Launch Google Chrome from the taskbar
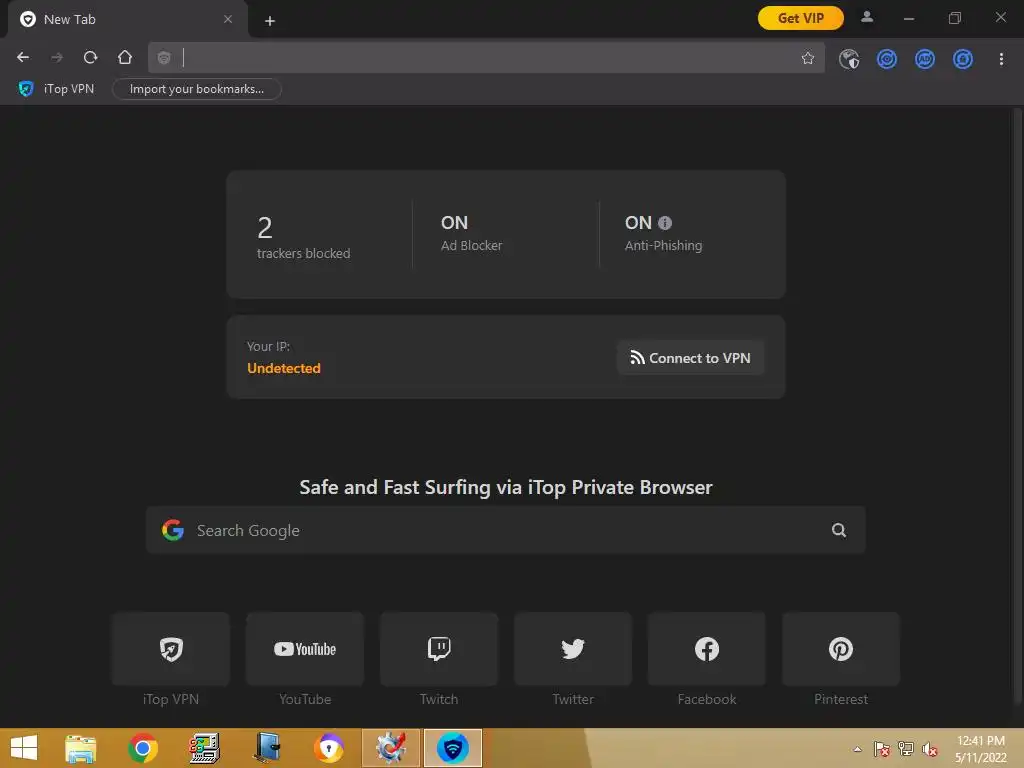 click(143, 748)
